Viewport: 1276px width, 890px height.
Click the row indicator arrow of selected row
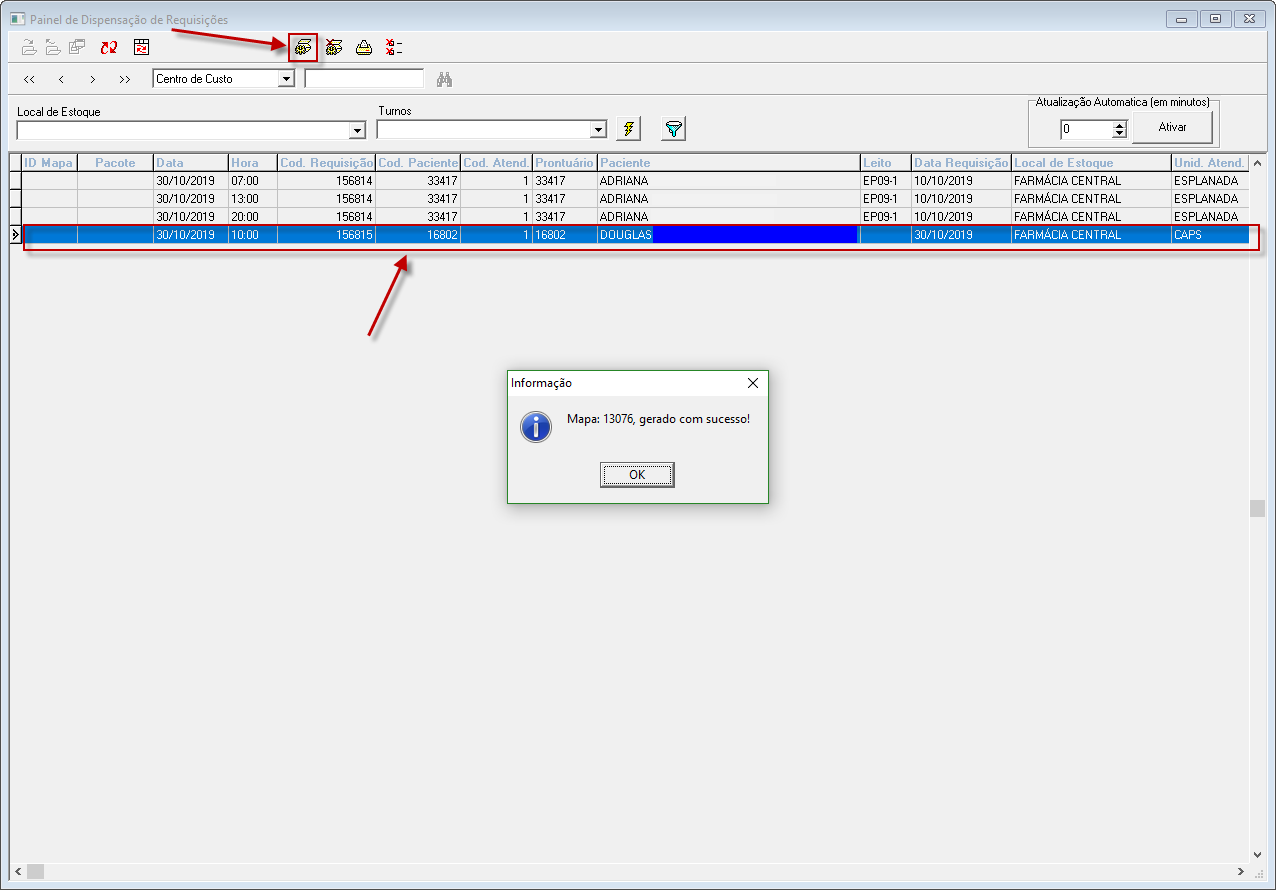[15, 235]
